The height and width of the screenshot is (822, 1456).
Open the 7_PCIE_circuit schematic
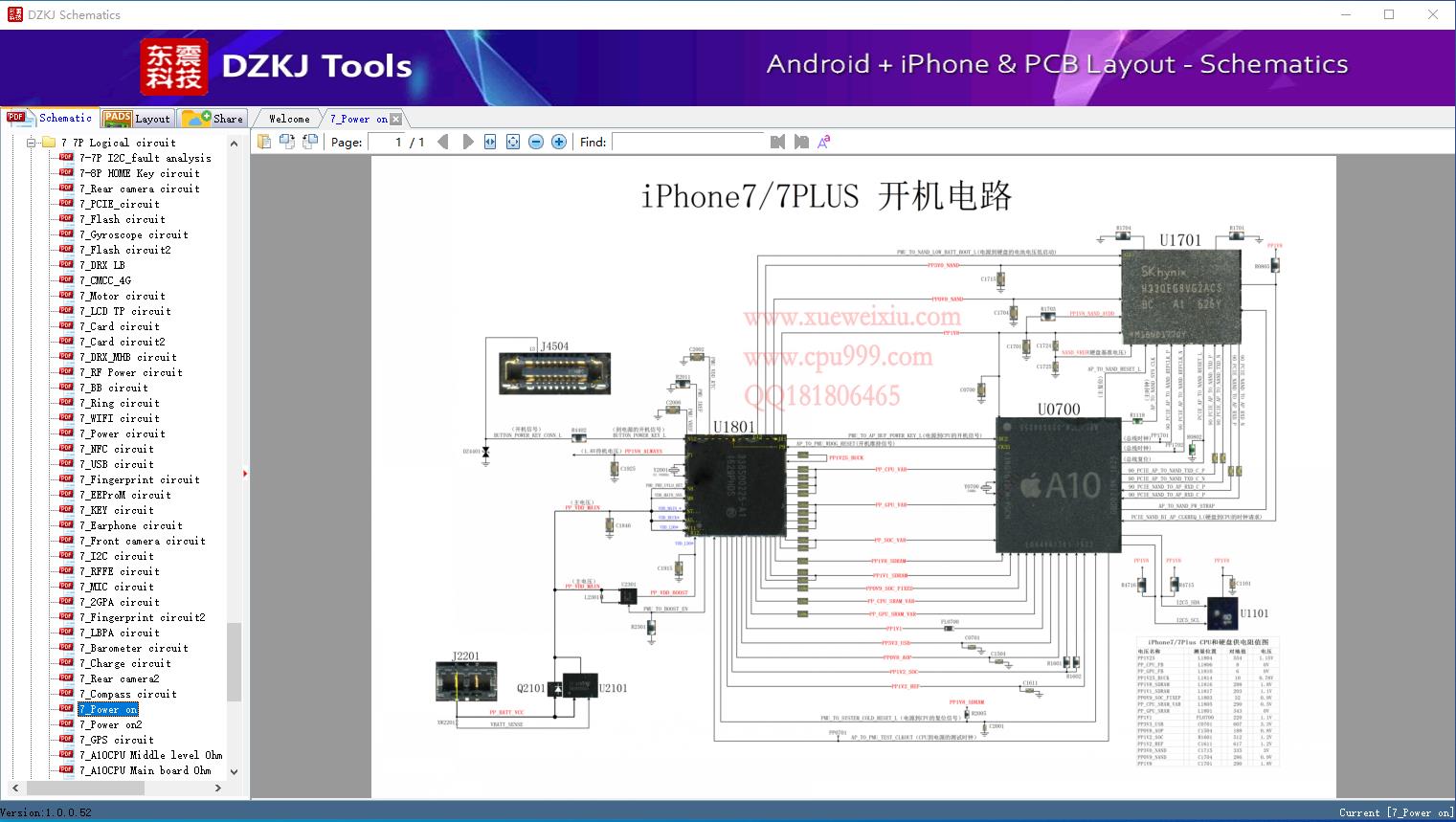[120, 204]
